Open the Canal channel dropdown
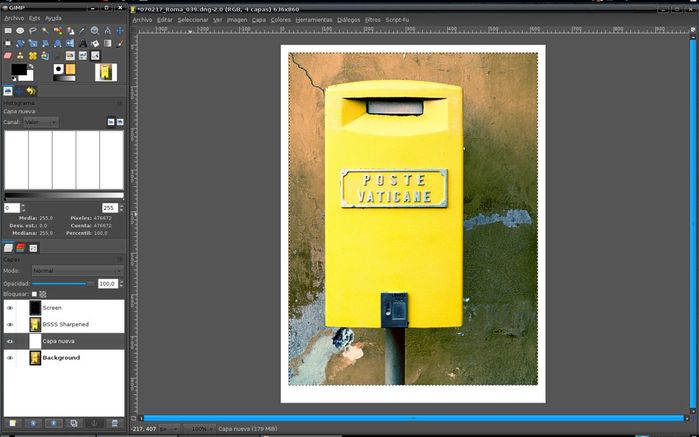 point(41,122)
